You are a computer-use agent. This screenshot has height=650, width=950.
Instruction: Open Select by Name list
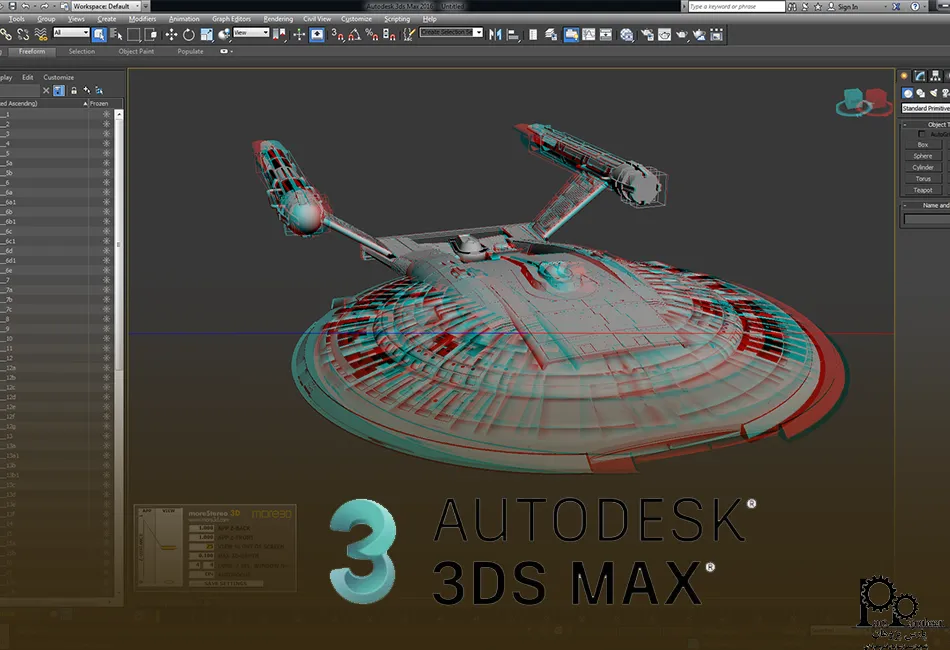(x=117, y=34)
